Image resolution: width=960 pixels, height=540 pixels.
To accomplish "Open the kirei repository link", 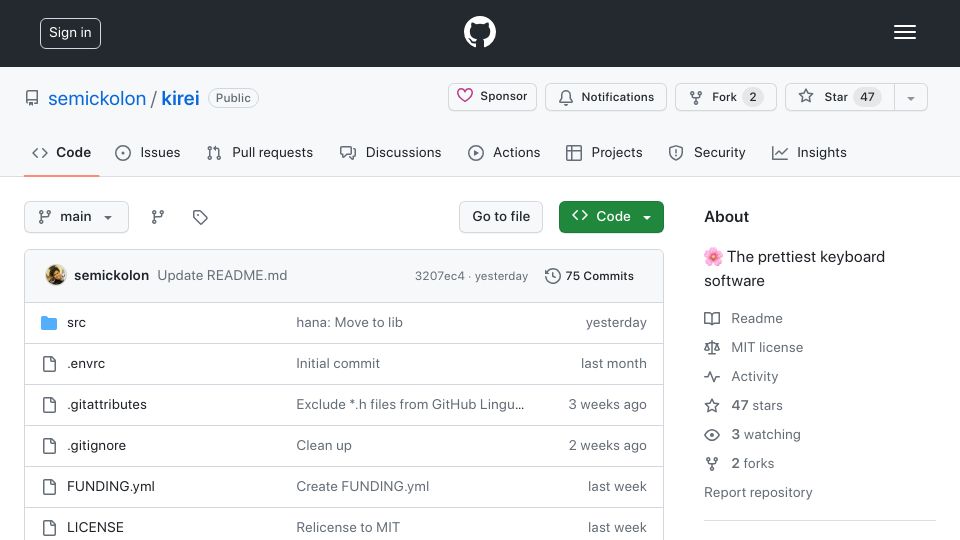I will click(180, 98).
